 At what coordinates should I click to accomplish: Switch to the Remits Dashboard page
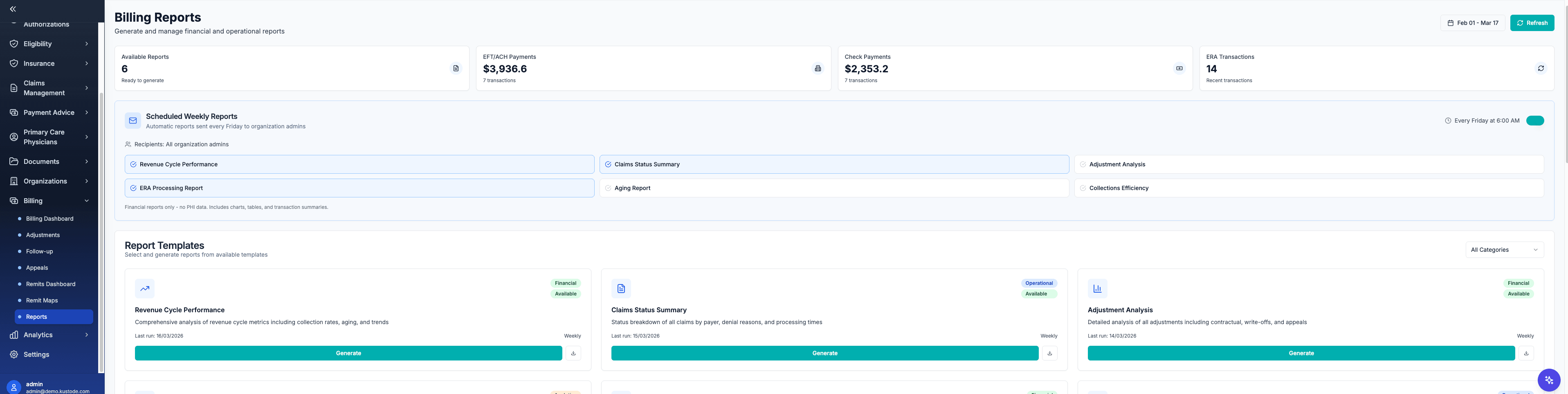51,284
